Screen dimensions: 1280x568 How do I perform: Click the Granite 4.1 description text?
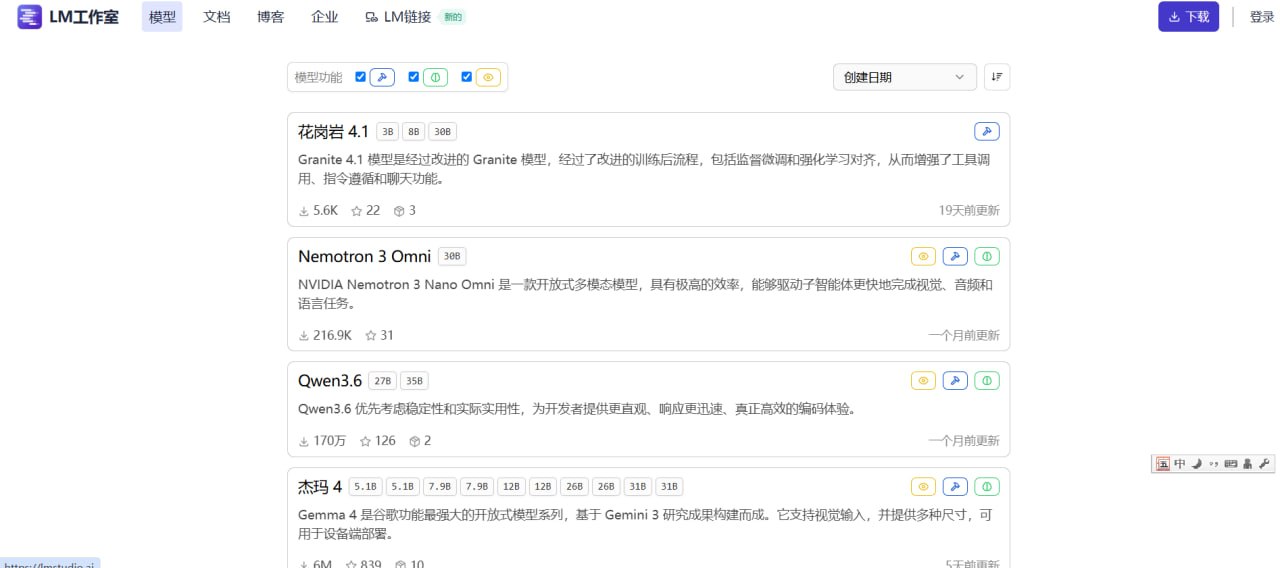click(x=644, y=169)
